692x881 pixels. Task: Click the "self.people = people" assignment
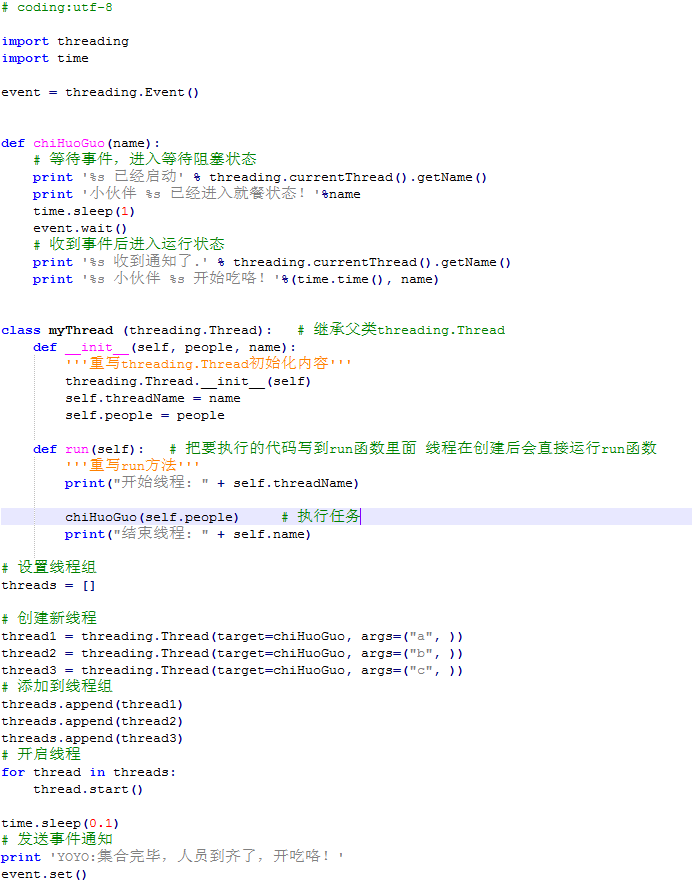[x=144, y=415]
